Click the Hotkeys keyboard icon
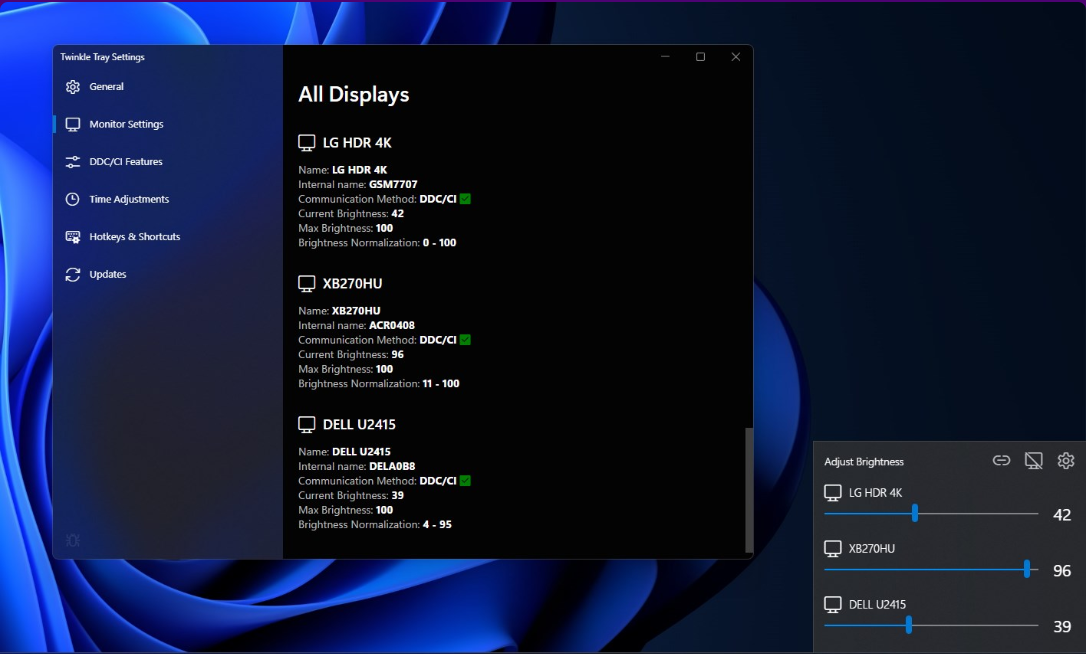Screen dimensions: 1086x654 click(x=73, y=236)
